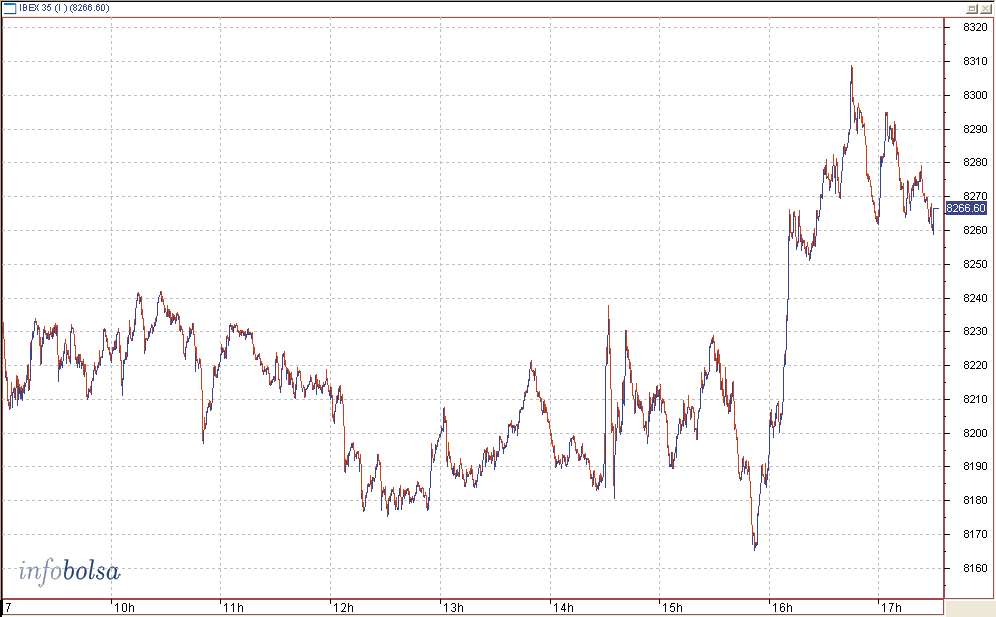Click the 15h time axis label
Screen dimensions: 996x617
click(672, 608)
